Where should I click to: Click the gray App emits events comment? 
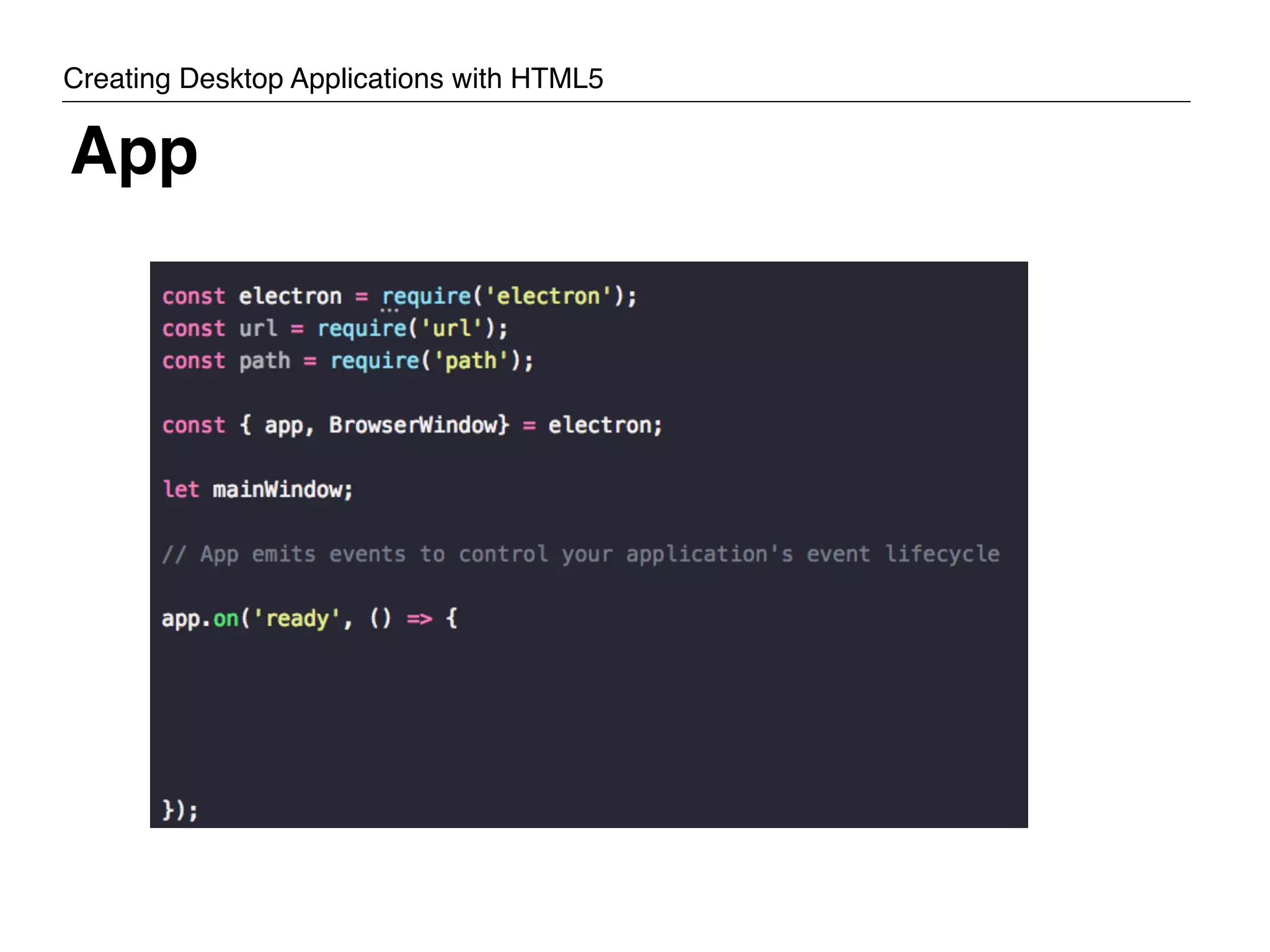point(580,554)
